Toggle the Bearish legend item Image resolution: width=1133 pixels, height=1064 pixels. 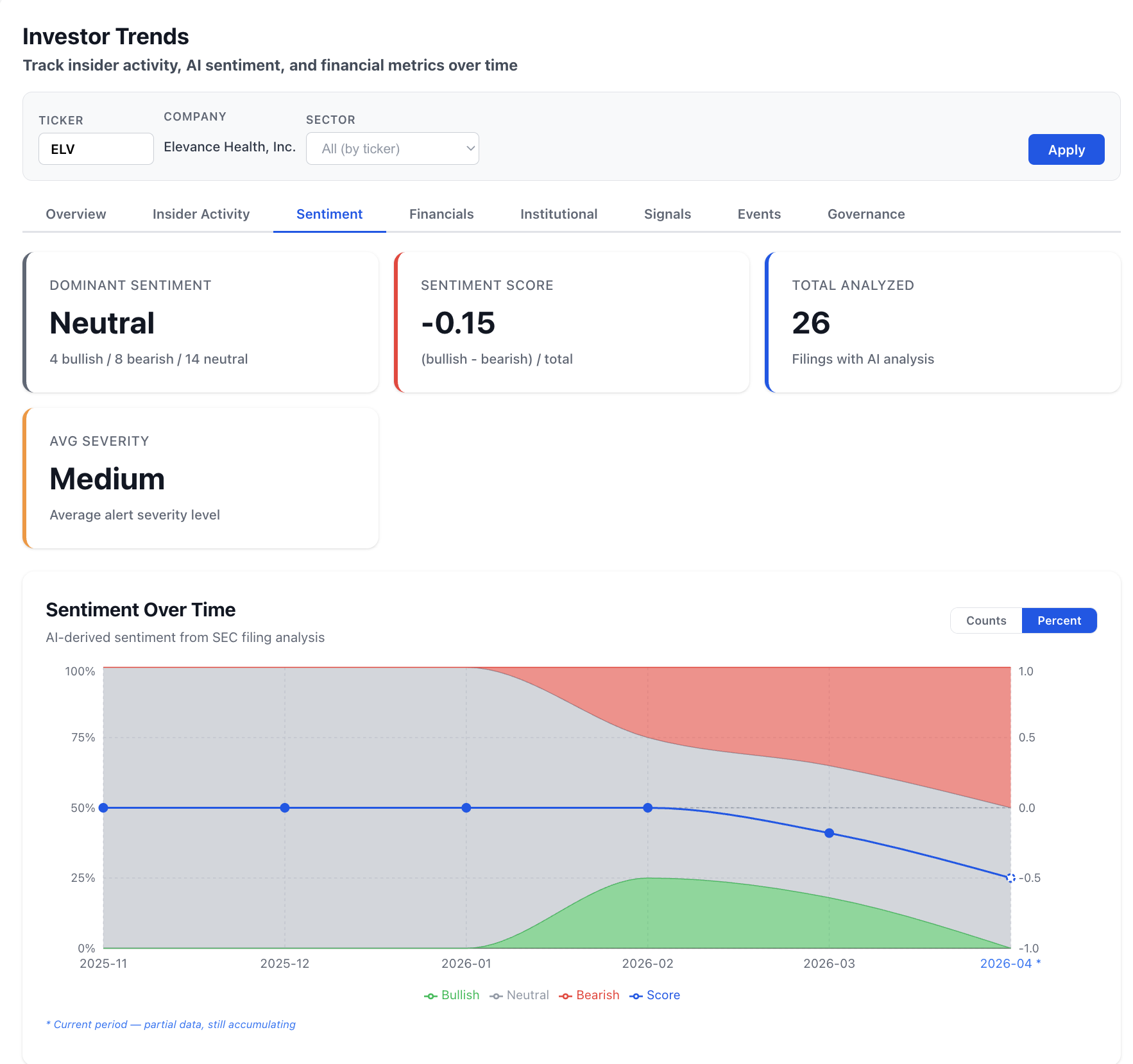tap(588, 995)
